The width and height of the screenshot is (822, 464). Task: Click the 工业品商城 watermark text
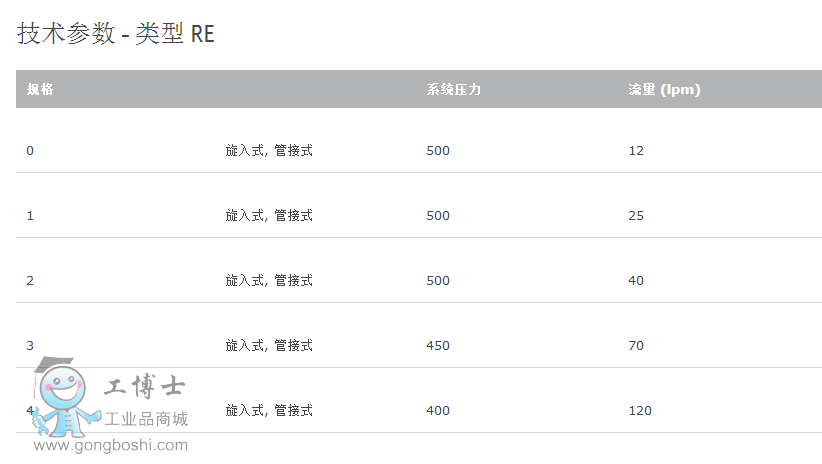[146, 419]
